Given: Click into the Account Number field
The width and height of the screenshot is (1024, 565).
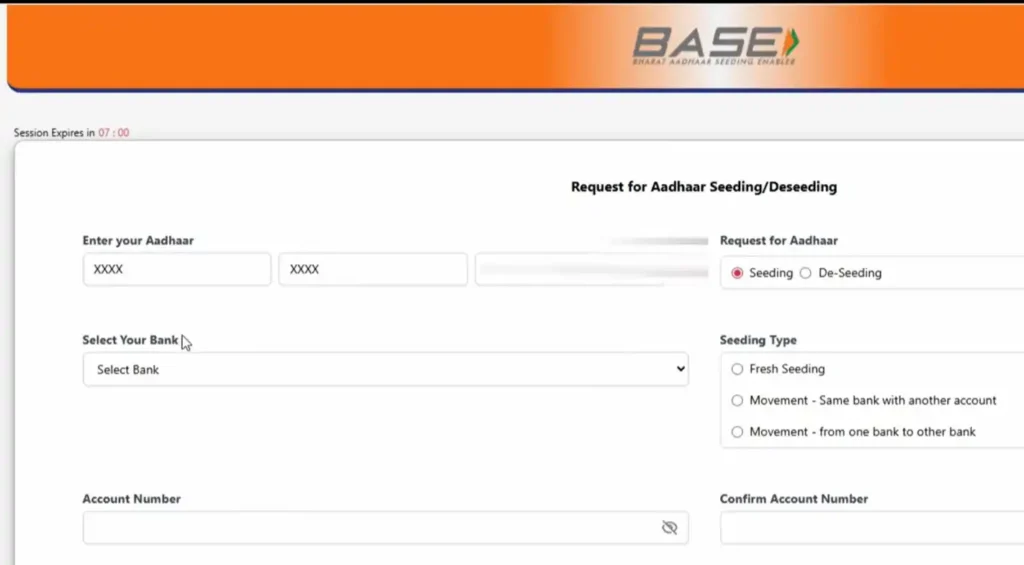Looking at the screenshot, I should point(385,527).
